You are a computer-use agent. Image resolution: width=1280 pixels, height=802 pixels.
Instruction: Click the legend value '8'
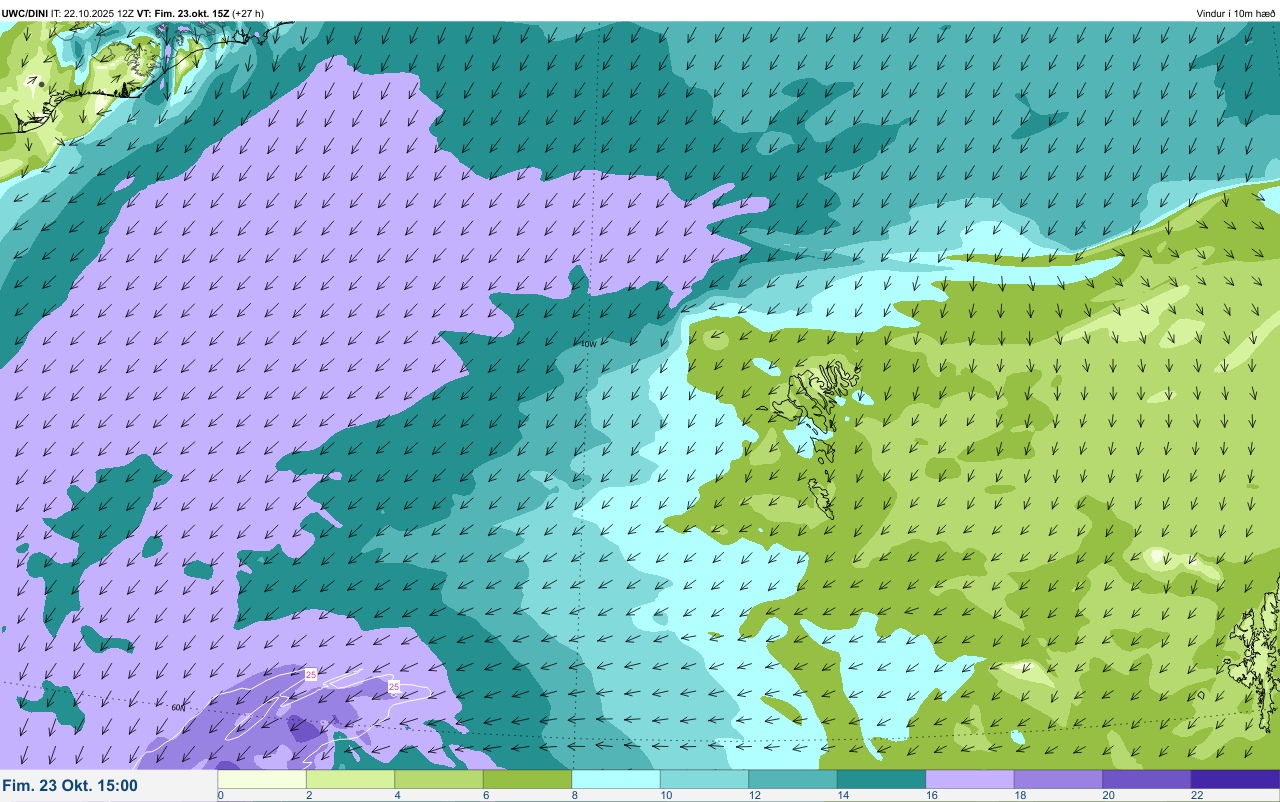click(x=575, y=795)
